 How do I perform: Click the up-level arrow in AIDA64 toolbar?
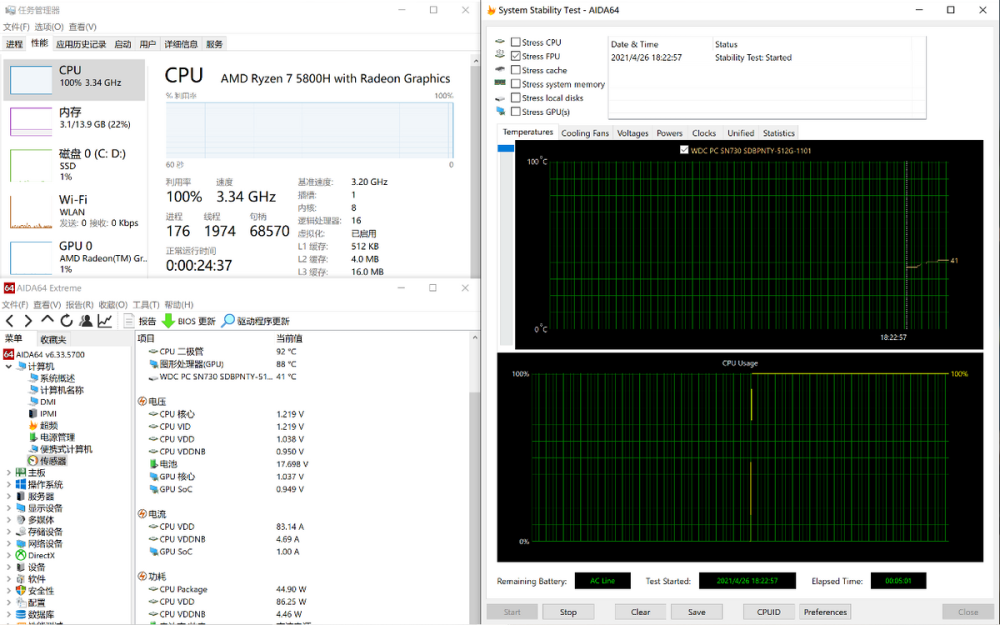tap(47, 320)
